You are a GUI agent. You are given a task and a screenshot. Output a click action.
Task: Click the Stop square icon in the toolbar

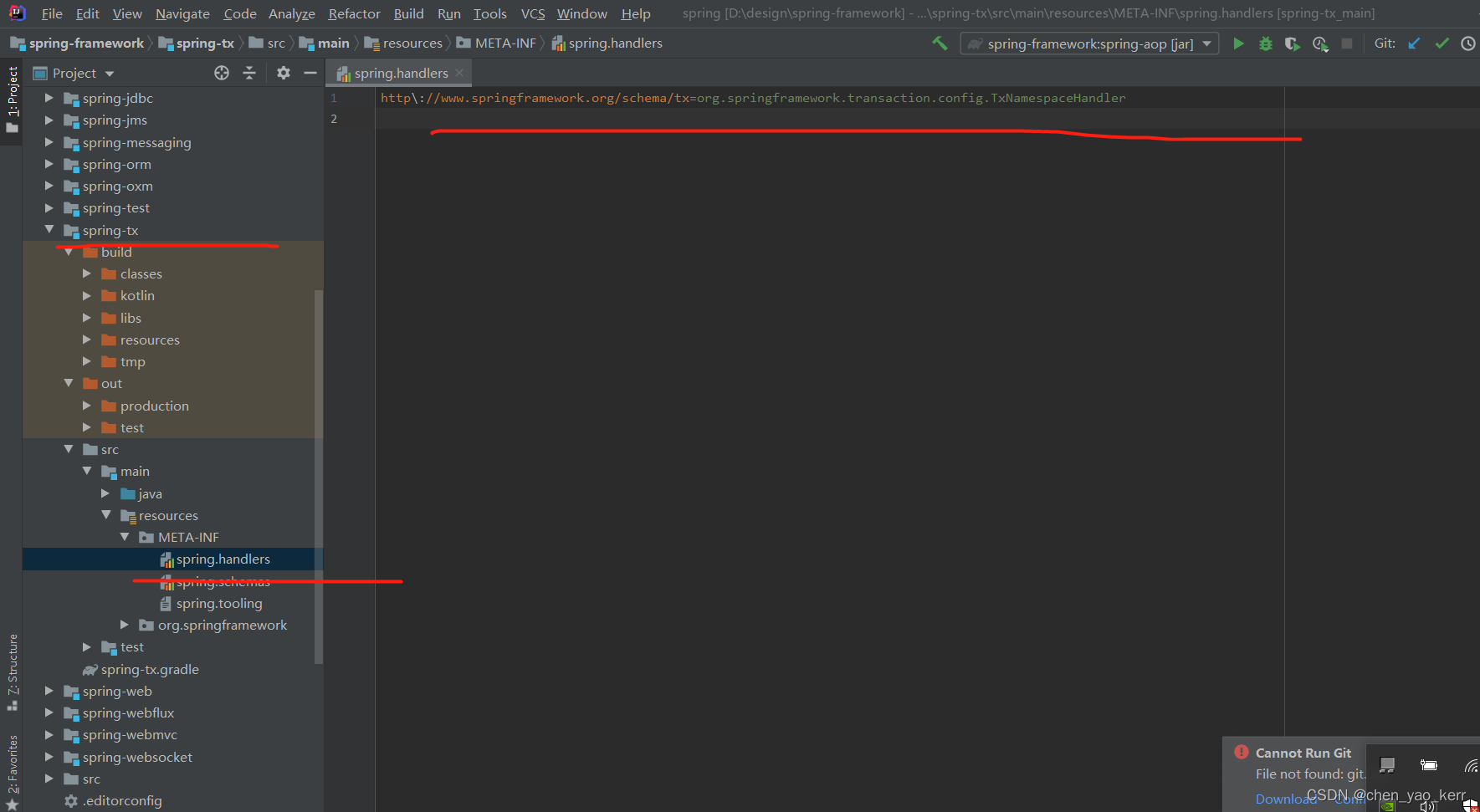[1347, 43]
